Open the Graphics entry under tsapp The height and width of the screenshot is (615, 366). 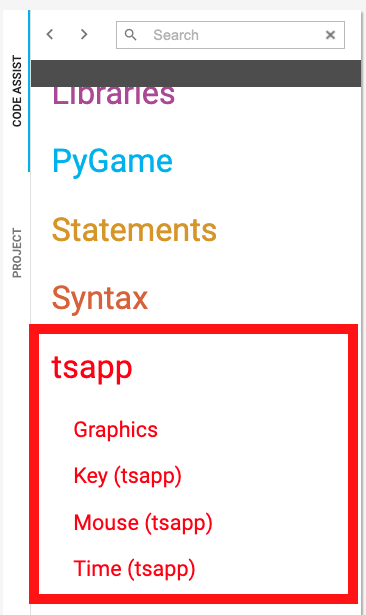(x=115, y=430)
